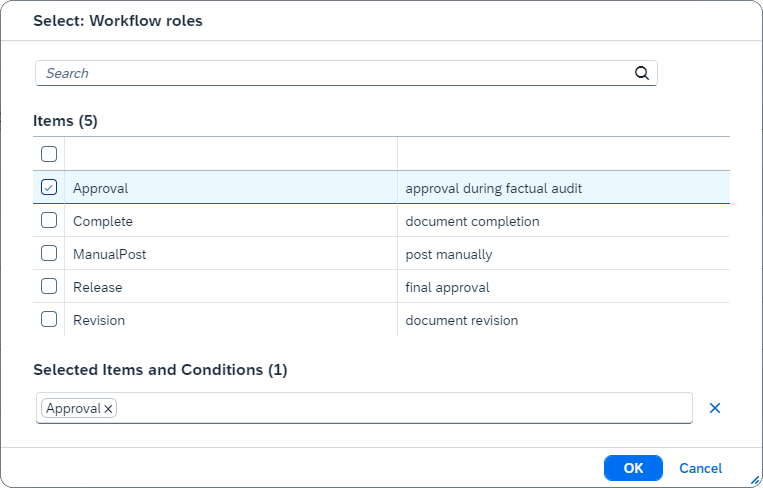Uncheck the Approval checkbox

[x=49, y=187]
